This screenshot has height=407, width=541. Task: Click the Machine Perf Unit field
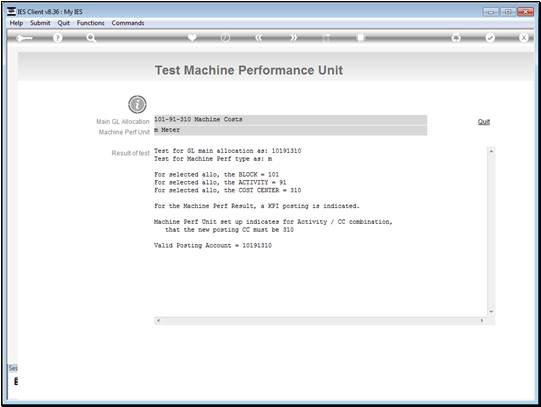(x=290, y=130)
